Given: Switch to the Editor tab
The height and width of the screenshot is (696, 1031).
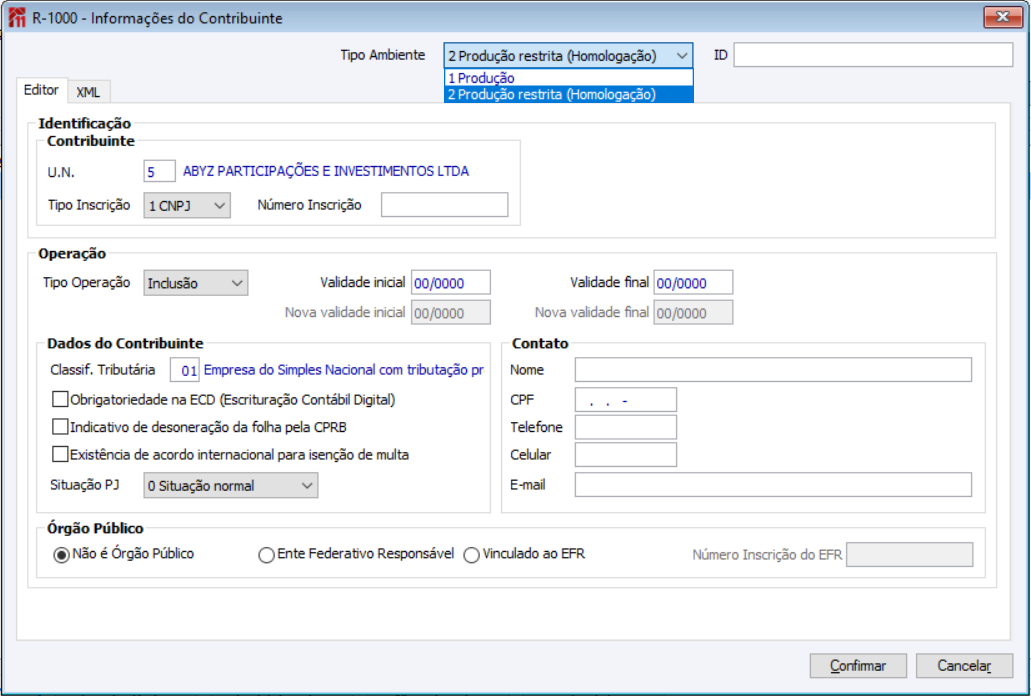Looking at the screenshot, I should [x=41, y=90].
